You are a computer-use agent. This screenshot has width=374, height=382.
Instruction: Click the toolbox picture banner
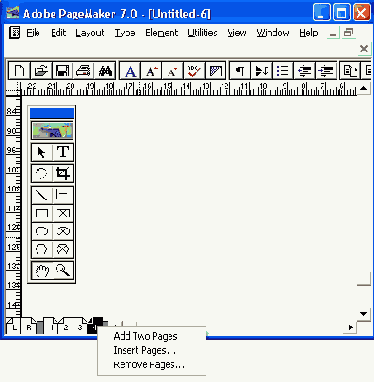tap(52, 130)
